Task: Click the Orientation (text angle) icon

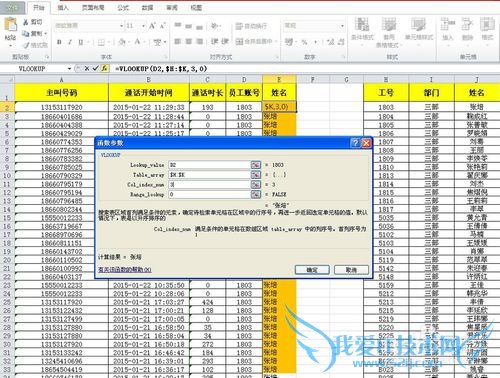Action: point(215,25)
